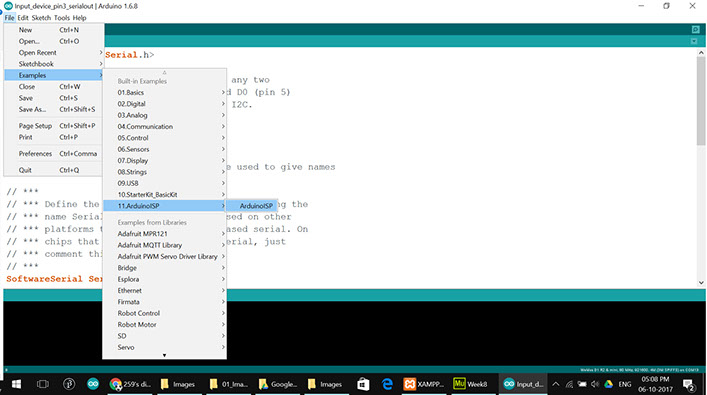Expand 09.USB examples
Viewport: 707px width, 395px height.
coord(165,183)
